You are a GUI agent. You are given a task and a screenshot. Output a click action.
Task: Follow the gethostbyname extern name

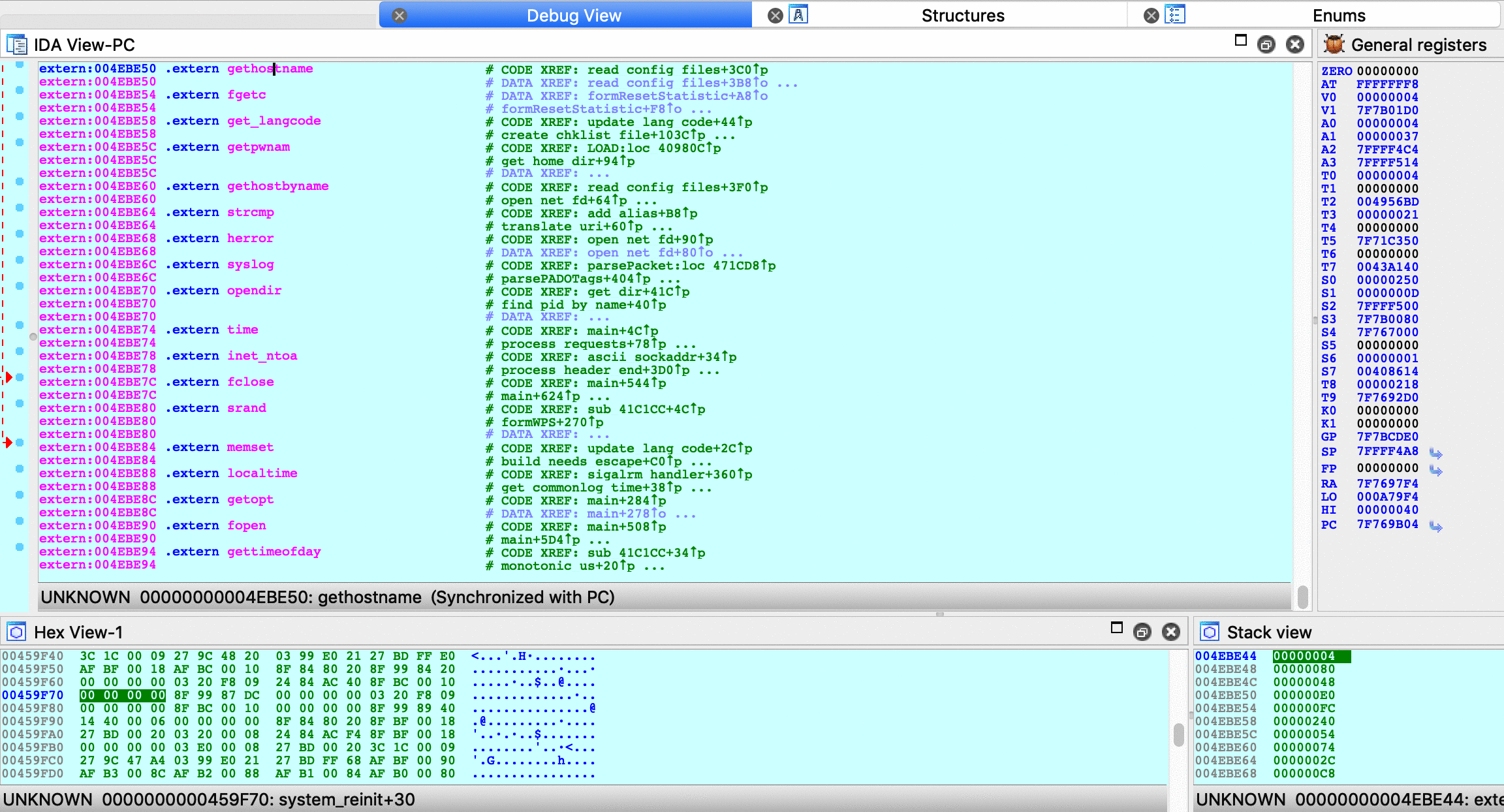pyautogui.click(x=277, y=186)
